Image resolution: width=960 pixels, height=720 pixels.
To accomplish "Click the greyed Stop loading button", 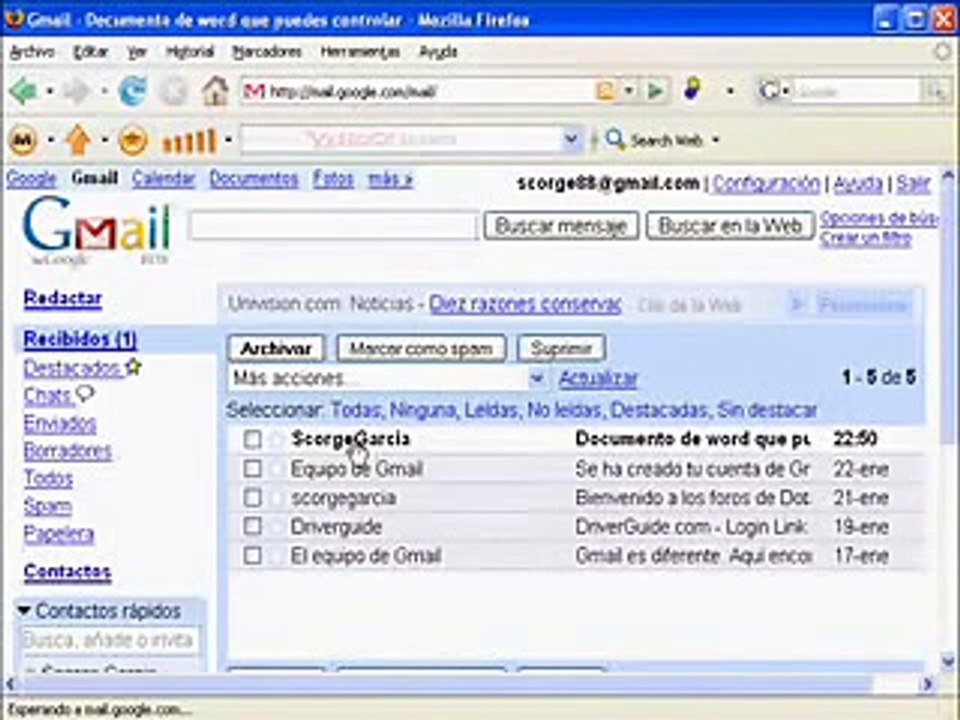I will (173, 92).
